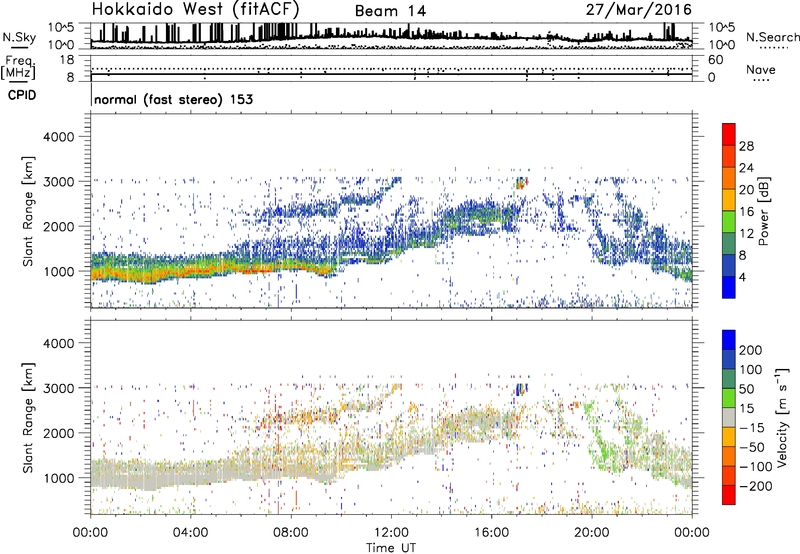This screenshot has height=554, width=800.
Task: Click the '-50' velocity colorbar tick
Action: coord(752,447)
